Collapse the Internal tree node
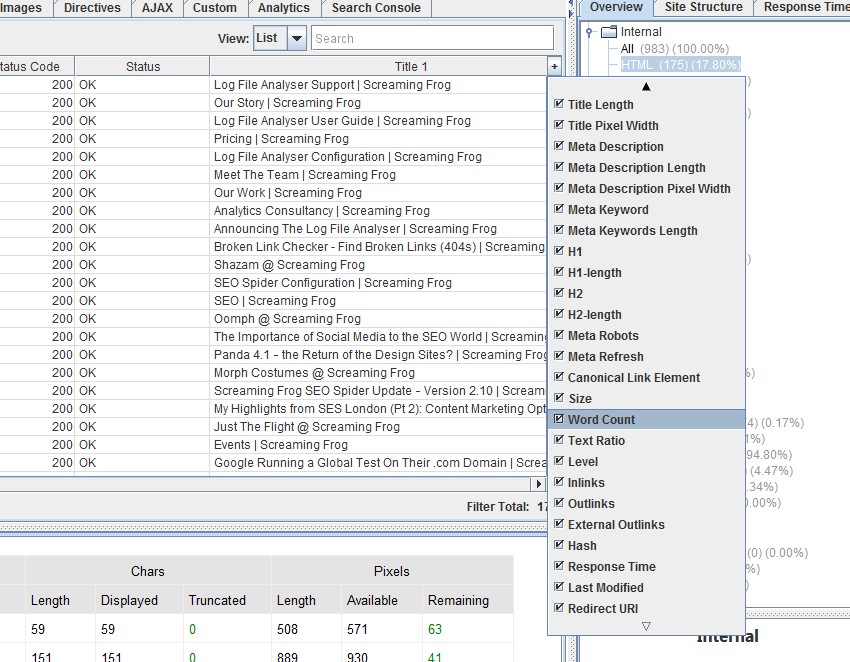The width and height of the screenshot is (850, 662). [x=590, y=32]
